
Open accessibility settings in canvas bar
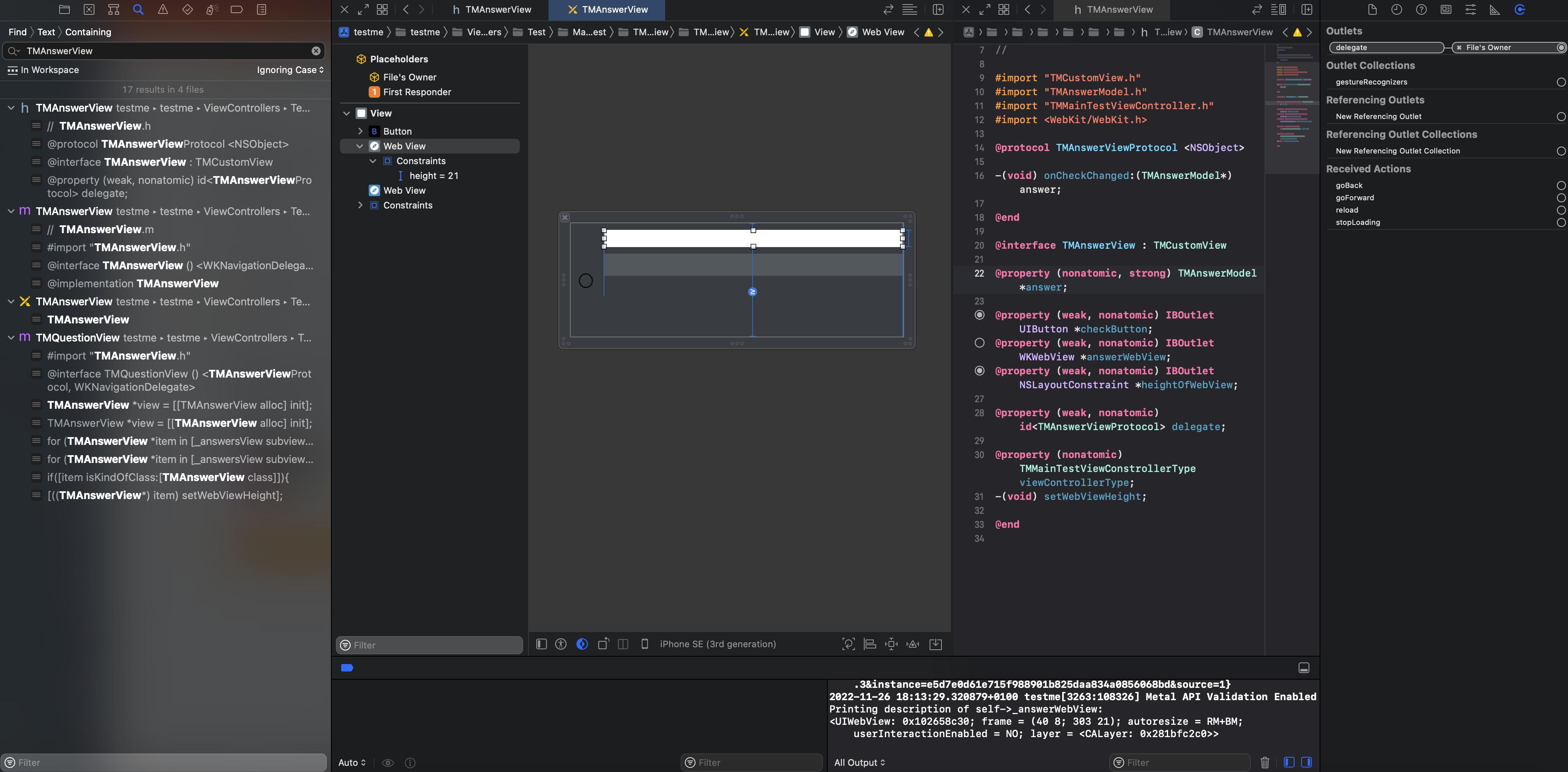[x=561, y=644]
